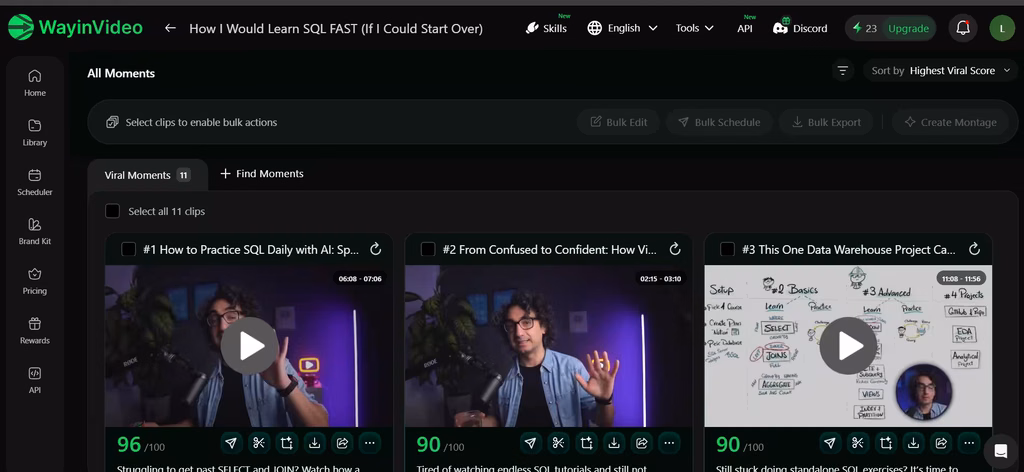Viewport: 1024px width, 472px height.
Task: Open Brand Kit in the sidebar
Action: tap(35, 232)
